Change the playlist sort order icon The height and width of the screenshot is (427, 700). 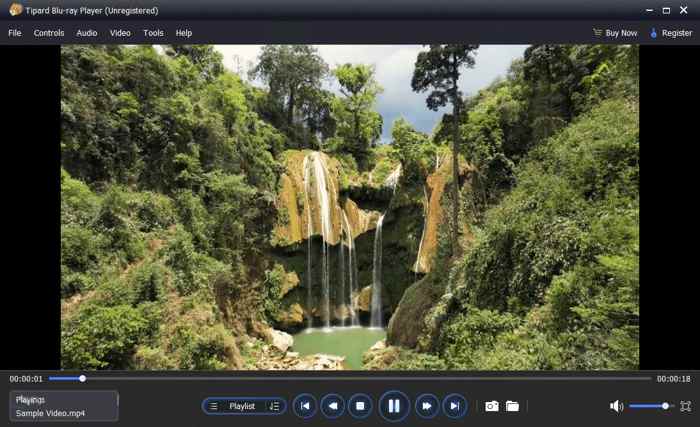click(274, 406)
